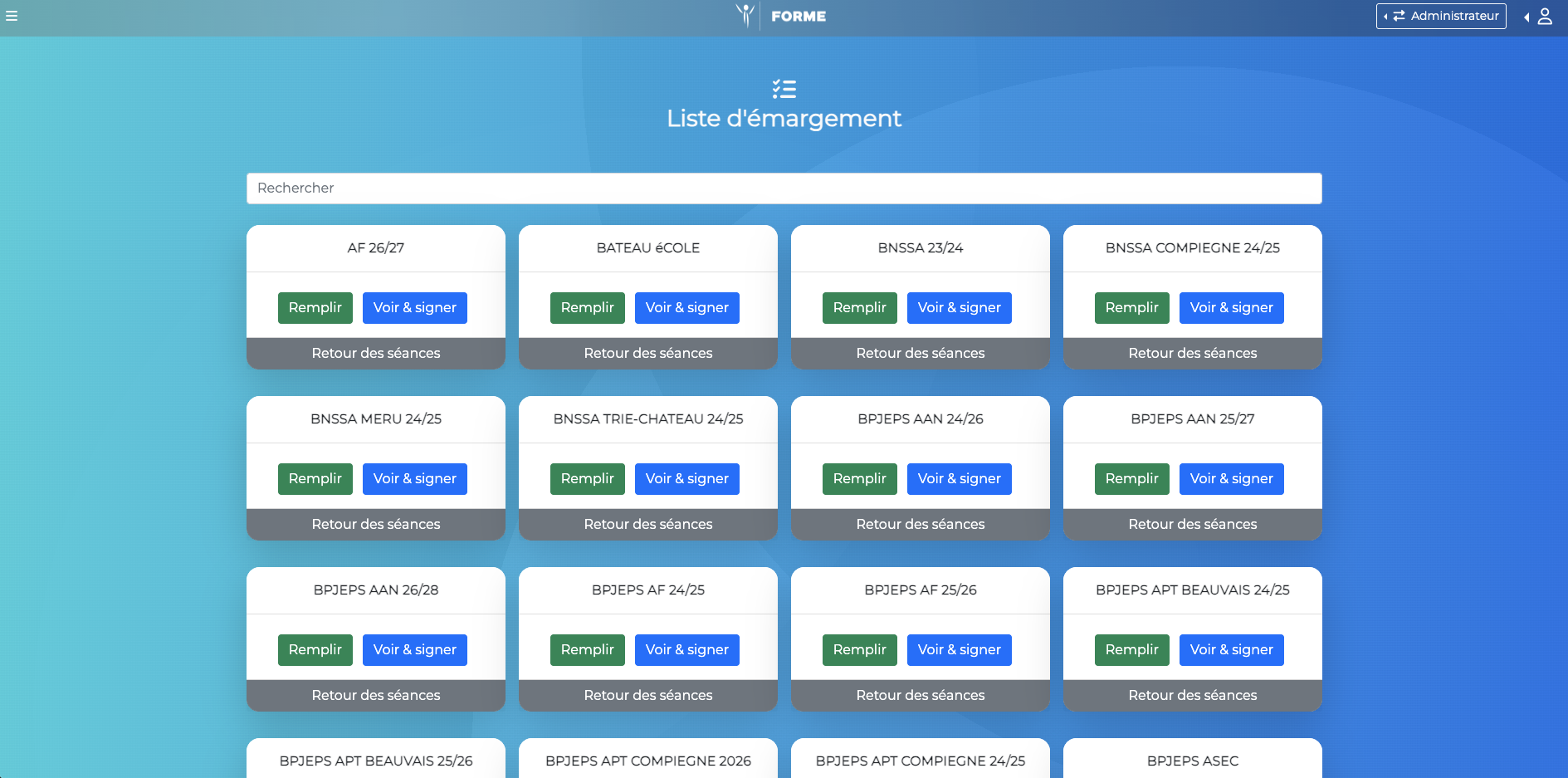Click Voir & signer for BPJEPS AAN 24/26
This screenshot has height=778, width=1568.
pos(960,479)
